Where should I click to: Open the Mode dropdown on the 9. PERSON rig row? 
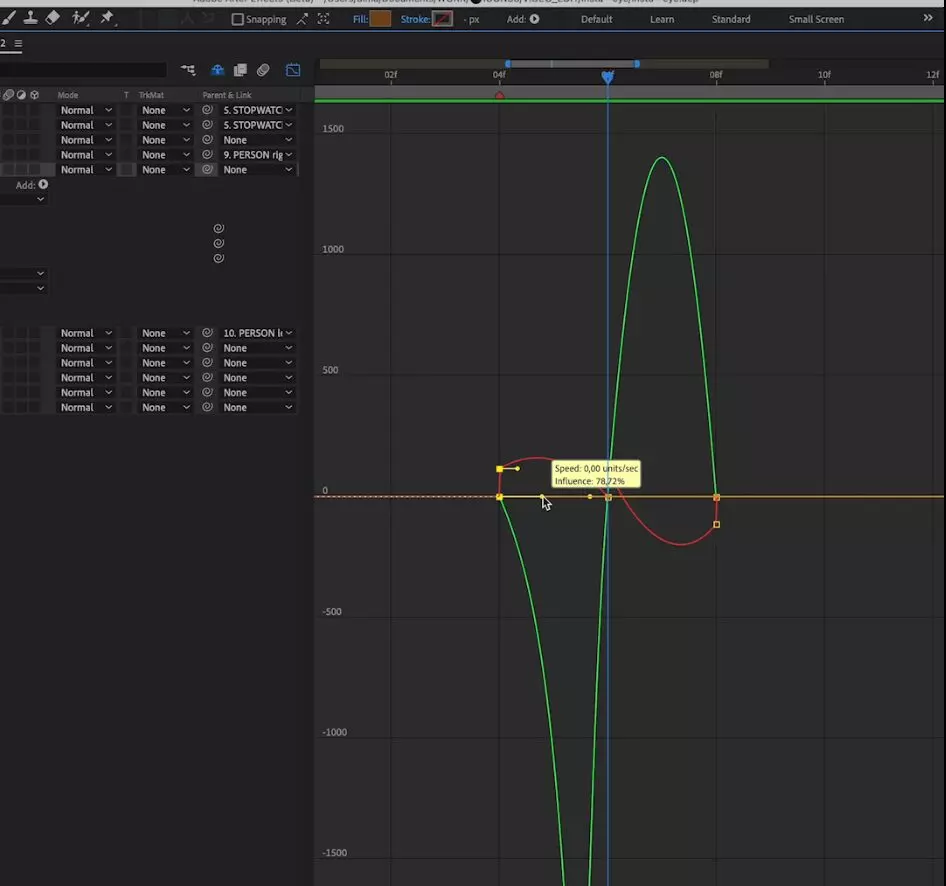pyautogui.click(x=86, y=155)
